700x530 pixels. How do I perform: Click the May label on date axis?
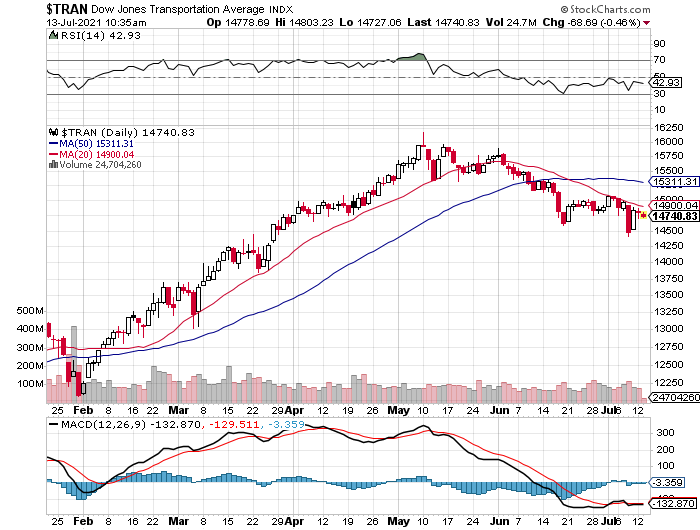(x=398, y=410)
